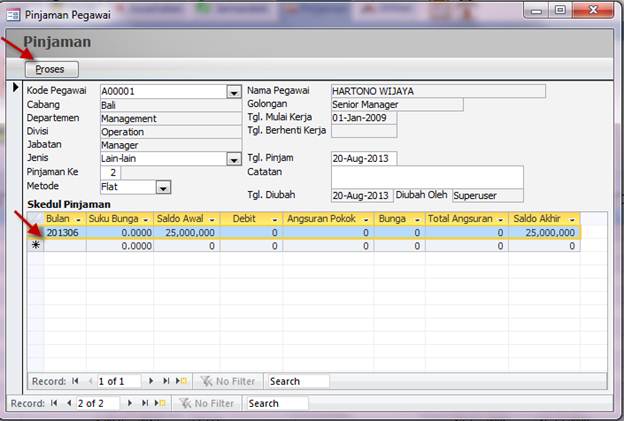The width and height of the screenshot is (624, 421).
Task: Click the Catatan notes box
Action: tap(427, 177)
